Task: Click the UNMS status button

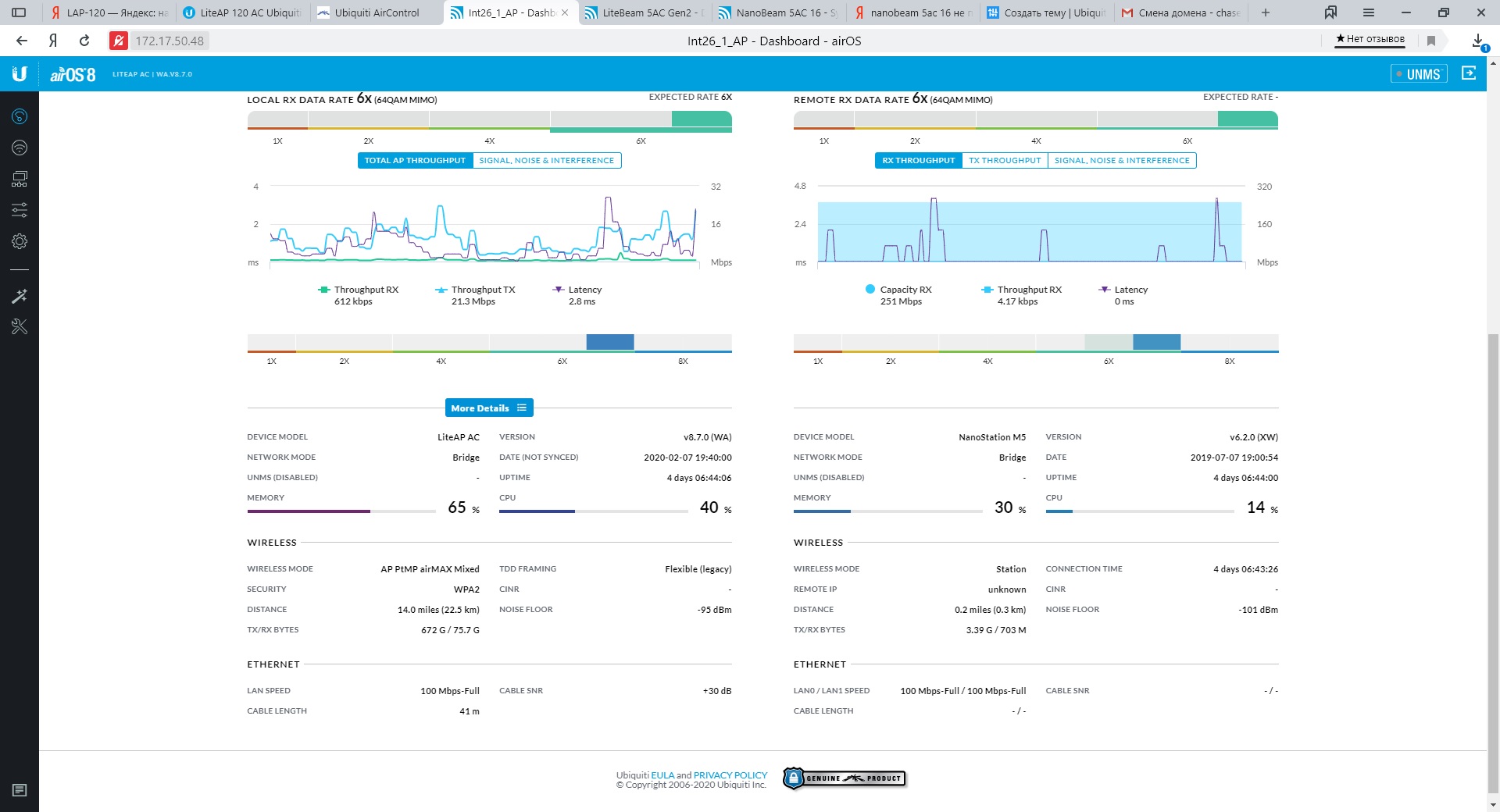Action: (1419, 74)
